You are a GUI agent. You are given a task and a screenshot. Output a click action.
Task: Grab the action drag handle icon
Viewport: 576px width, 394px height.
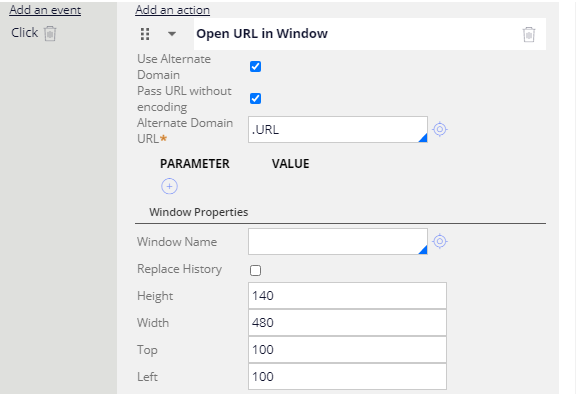click(x=145, y=34)
